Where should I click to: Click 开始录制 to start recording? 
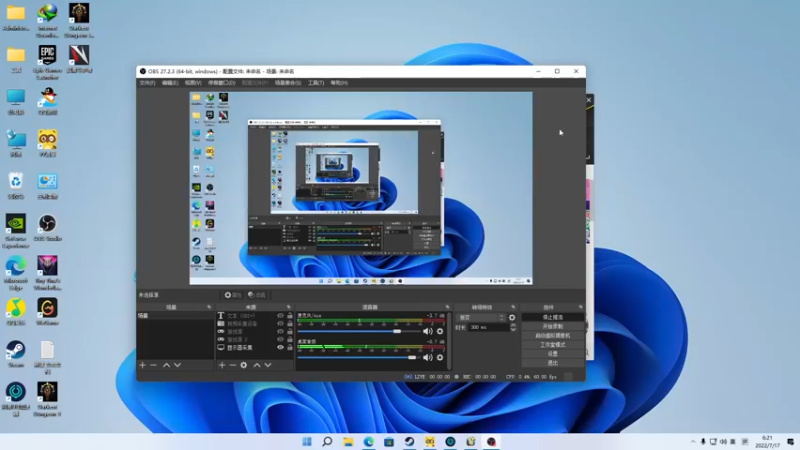click(553, 327)
